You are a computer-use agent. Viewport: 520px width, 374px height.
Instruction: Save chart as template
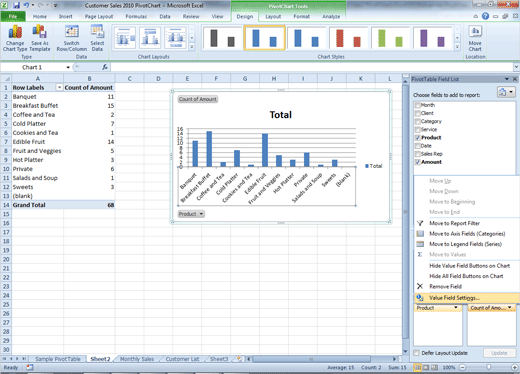(x=40, y=38)
